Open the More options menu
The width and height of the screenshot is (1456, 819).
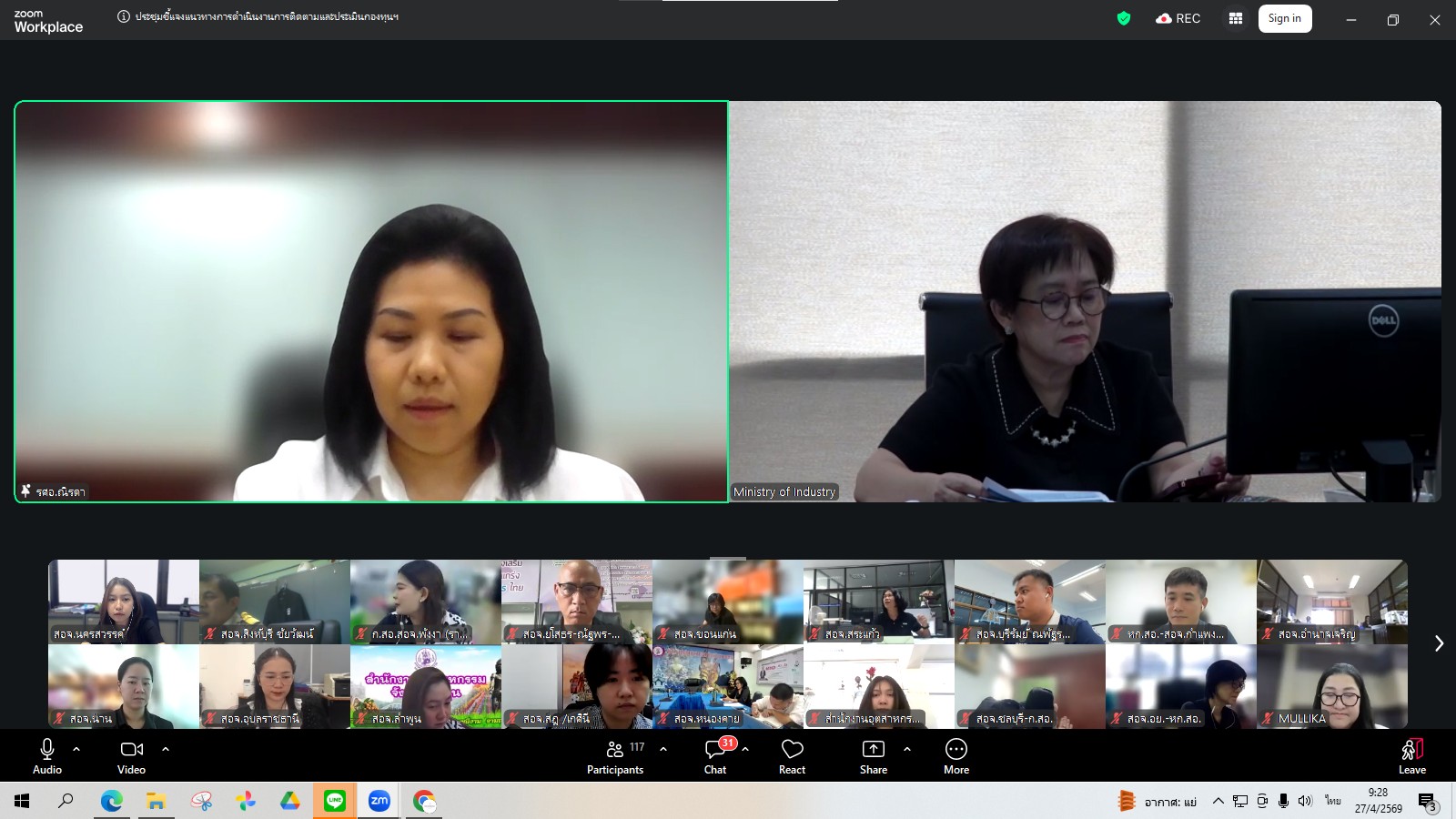[955, 756]
